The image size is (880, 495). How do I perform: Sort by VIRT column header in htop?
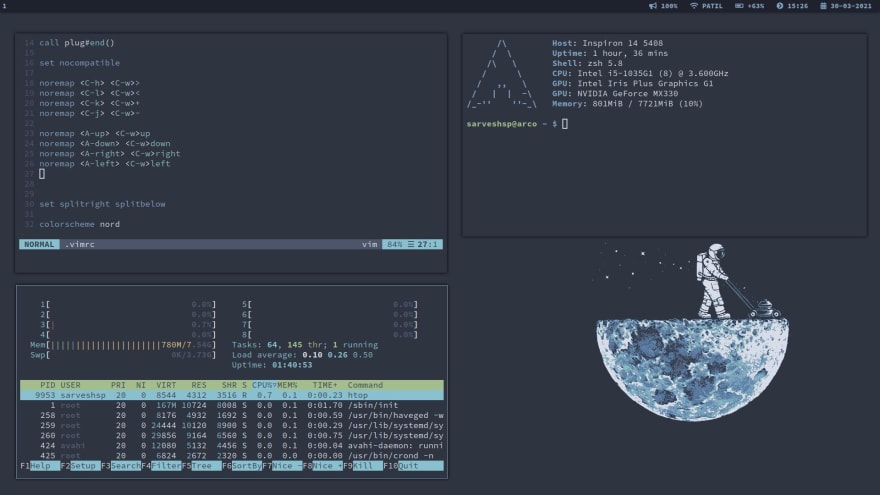click(x=166, y=385)
